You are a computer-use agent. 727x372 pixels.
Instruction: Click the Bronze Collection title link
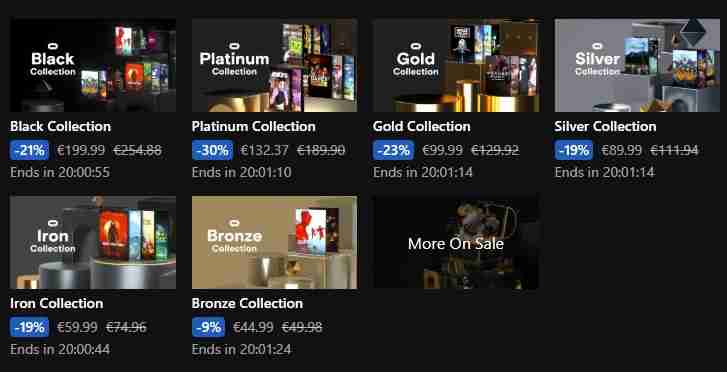pyautogui.click(x=247, y=303)
